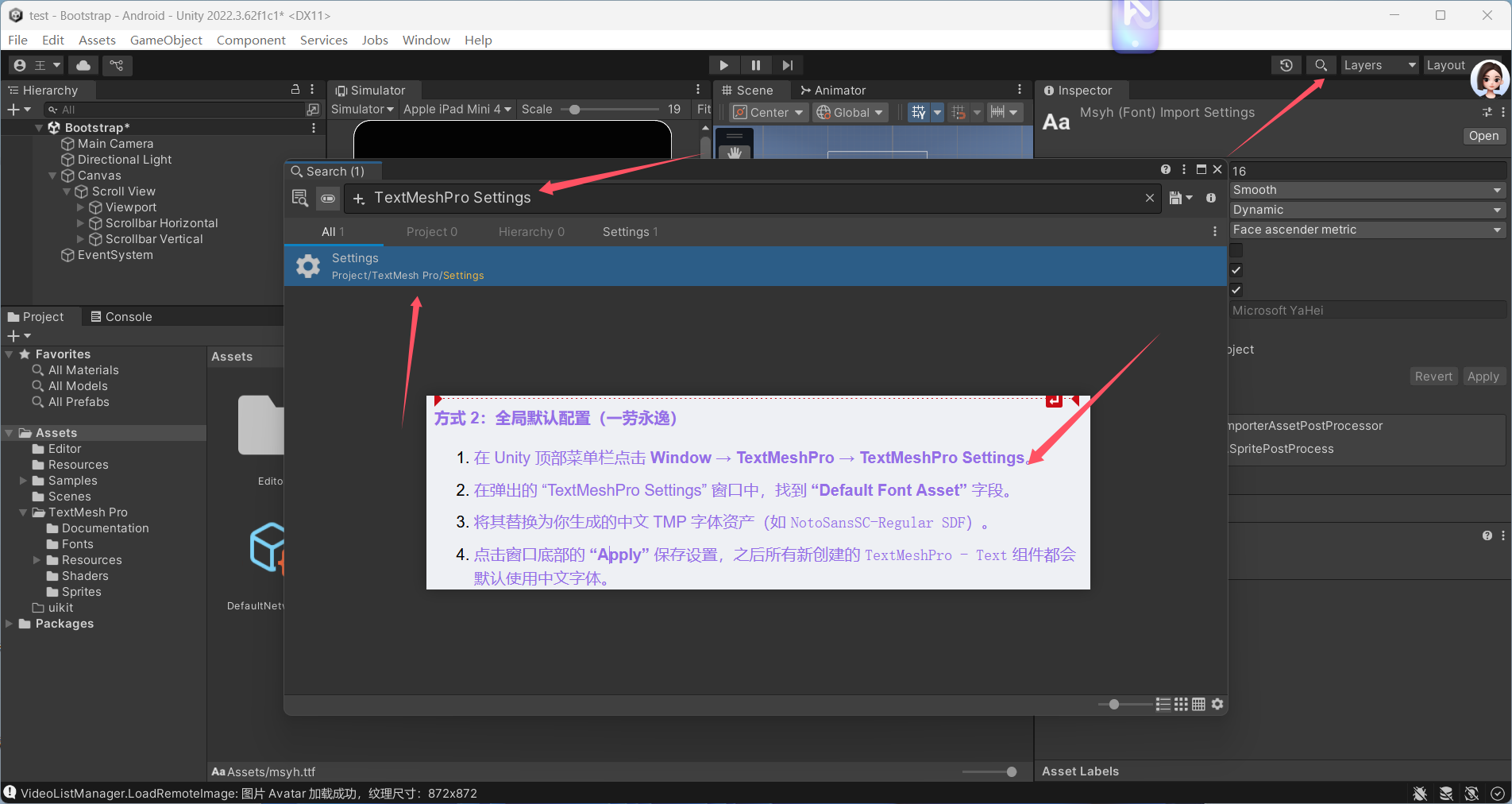Click the plus add-filter icon in search field
Viewport: 1512px width, 804px height.
(x=359, y=199)
